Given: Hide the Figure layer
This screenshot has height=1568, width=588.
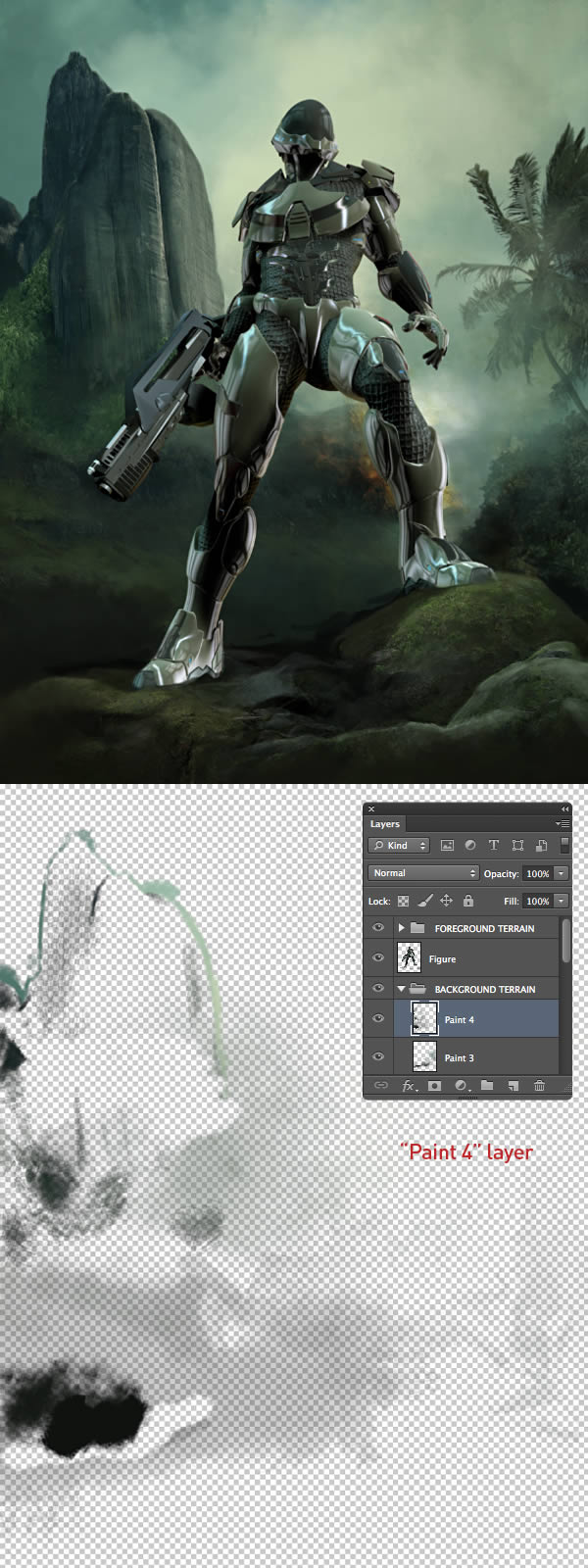Looking at the screenshot, I should (378, 957).
